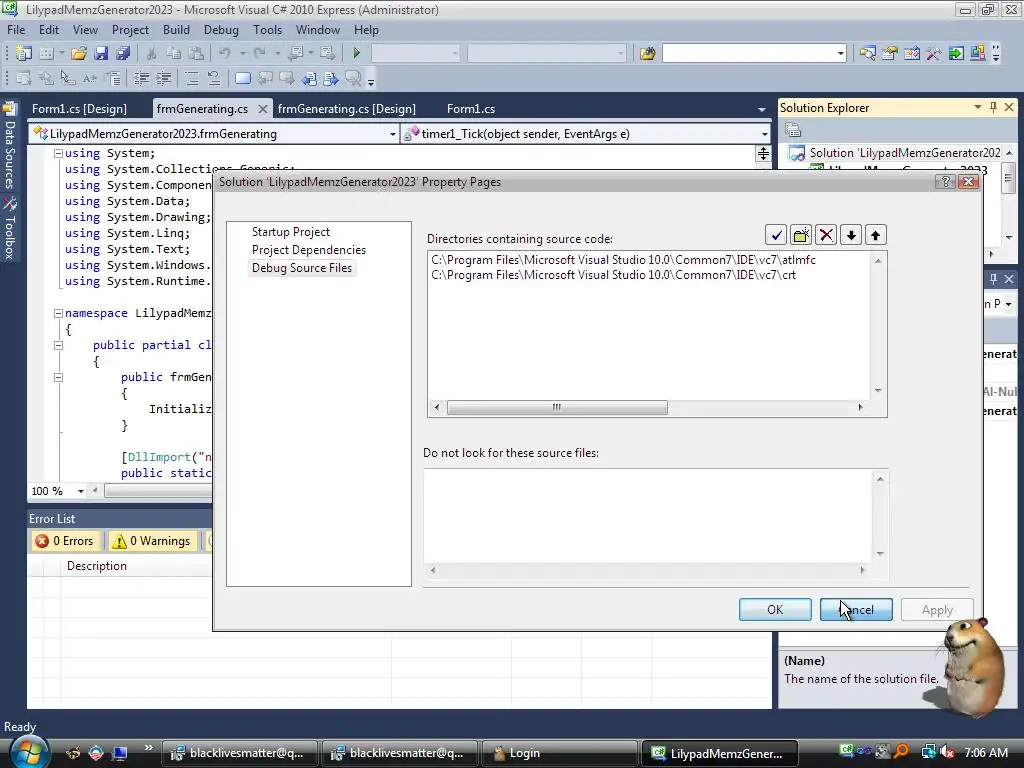Image resolution: width=1024 pixels, height=768 pixels.
Task: Switch to the Form1.cs [Design] tab
Action: 79,109
